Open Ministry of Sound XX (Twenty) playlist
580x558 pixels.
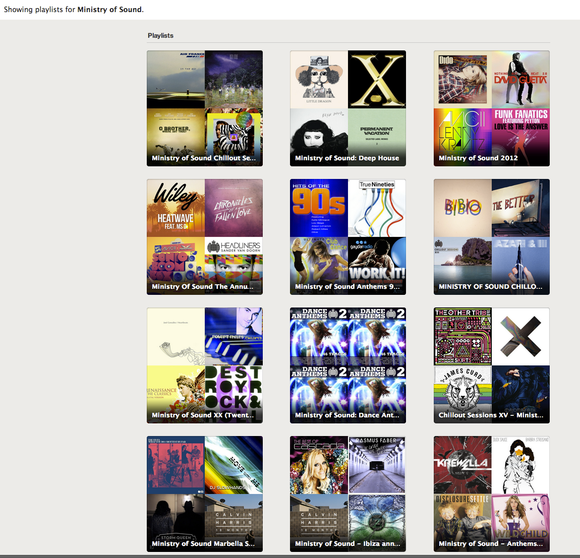tap(205, 365)
